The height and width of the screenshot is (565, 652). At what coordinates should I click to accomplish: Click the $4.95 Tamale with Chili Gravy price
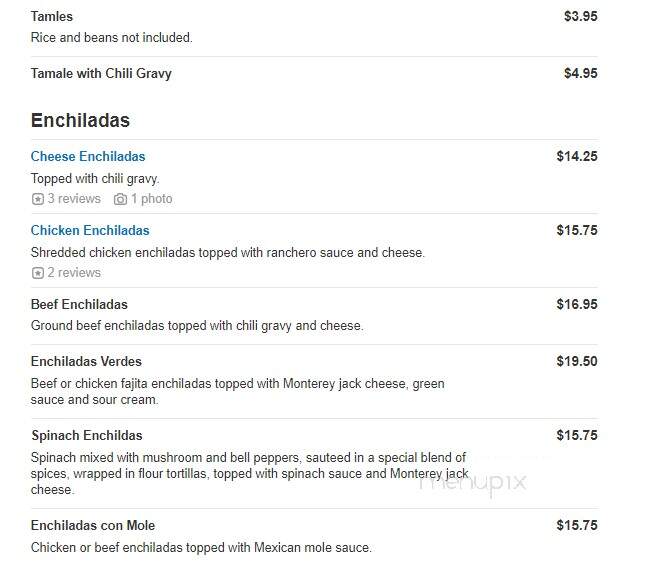click(x=581, y=73)
